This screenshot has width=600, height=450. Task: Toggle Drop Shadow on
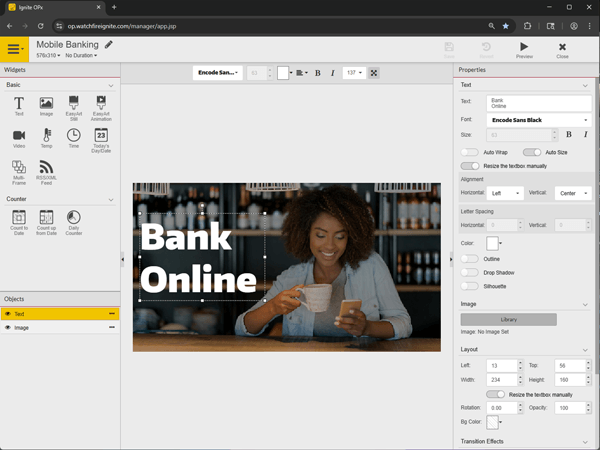click(x=469, y=271)
